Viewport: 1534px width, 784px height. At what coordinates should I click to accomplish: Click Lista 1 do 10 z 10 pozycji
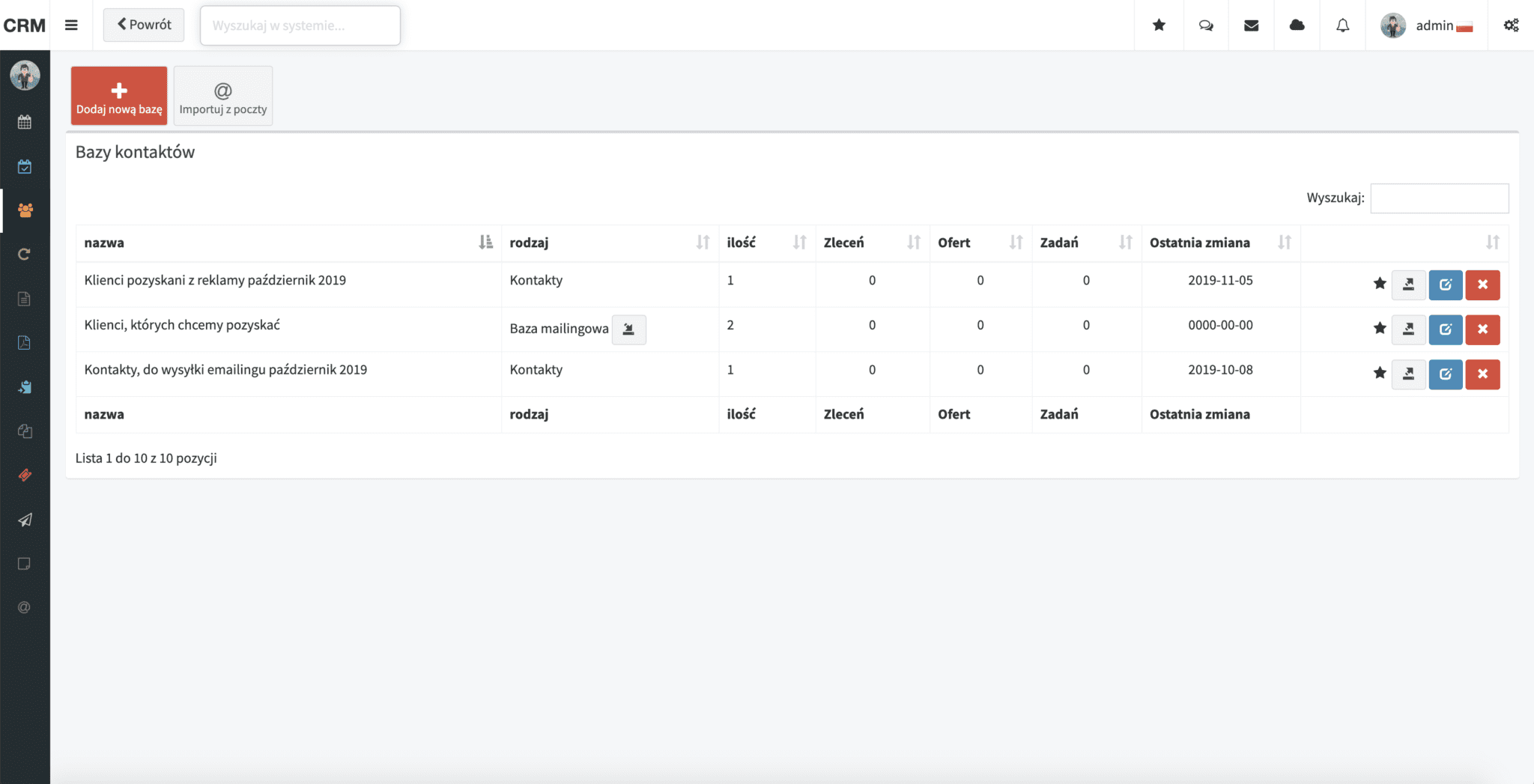tap(146, 458)
